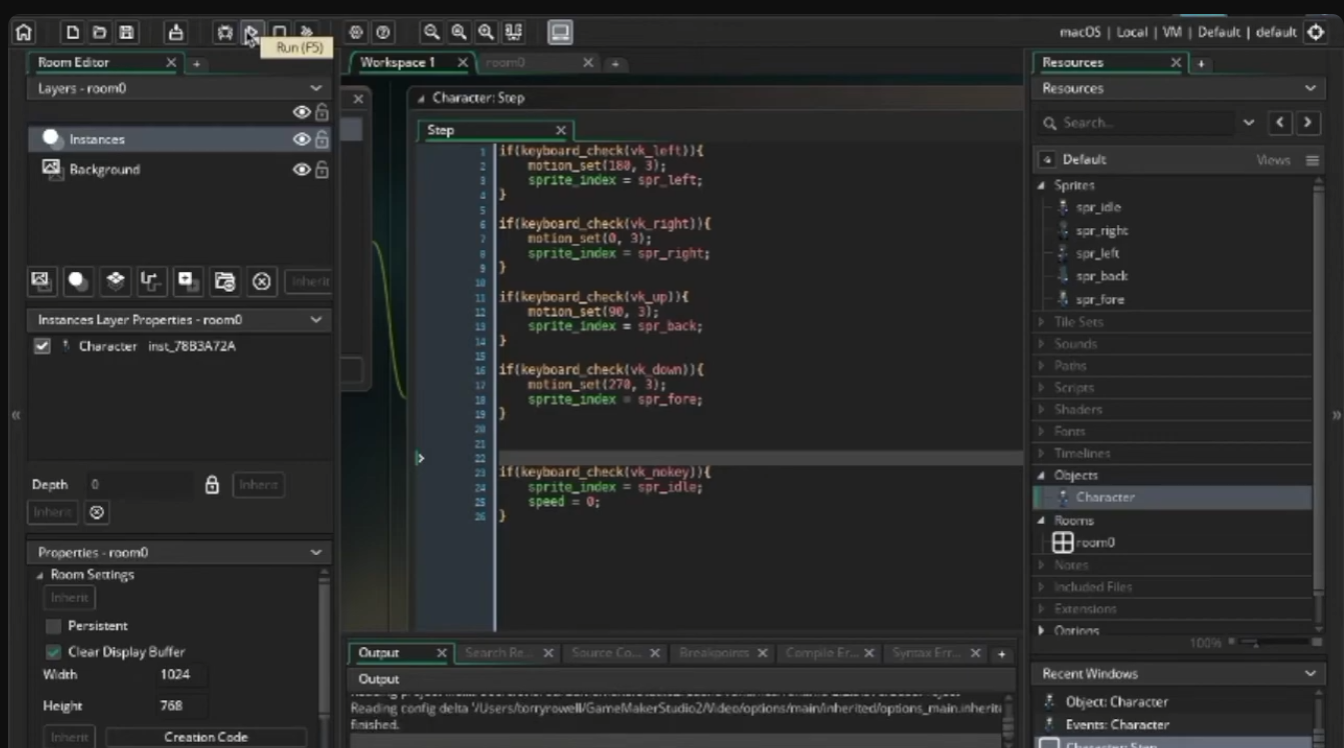The width and height of the screenshot is (1344, 748).
Task: Create a new path layer icon
Action: pyautogui.click(x=151, y=281)
